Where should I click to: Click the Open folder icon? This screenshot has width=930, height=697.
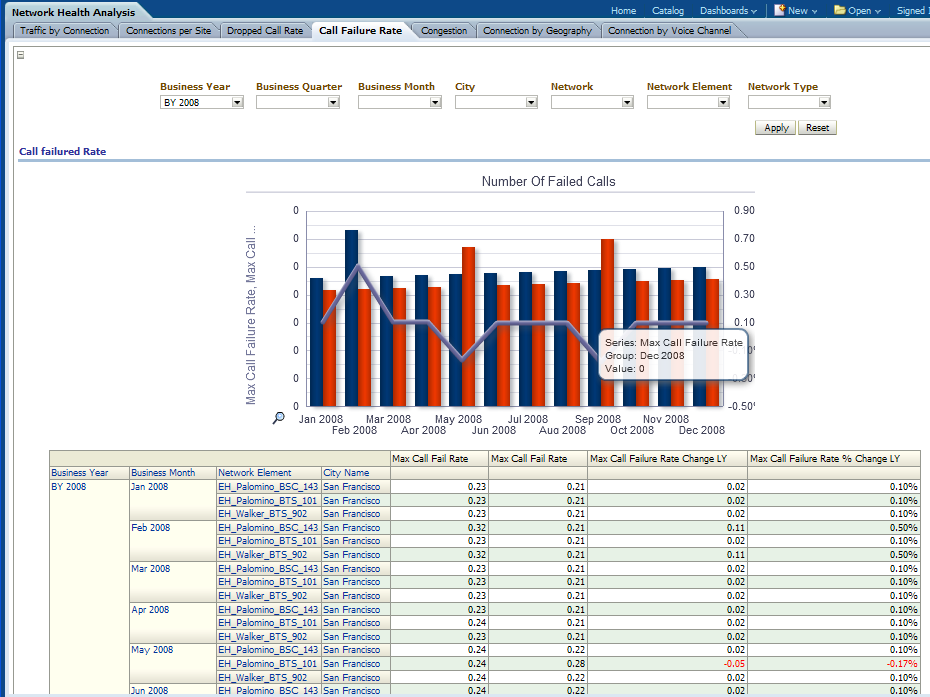coord(839,11)
